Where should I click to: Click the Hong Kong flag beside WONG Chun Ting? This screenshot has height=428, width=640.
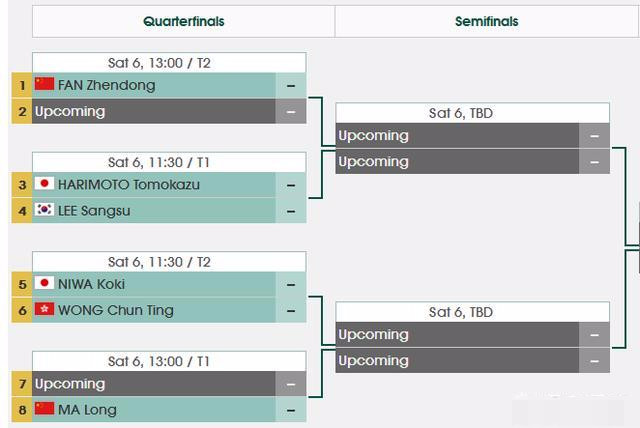click(44, 309)
